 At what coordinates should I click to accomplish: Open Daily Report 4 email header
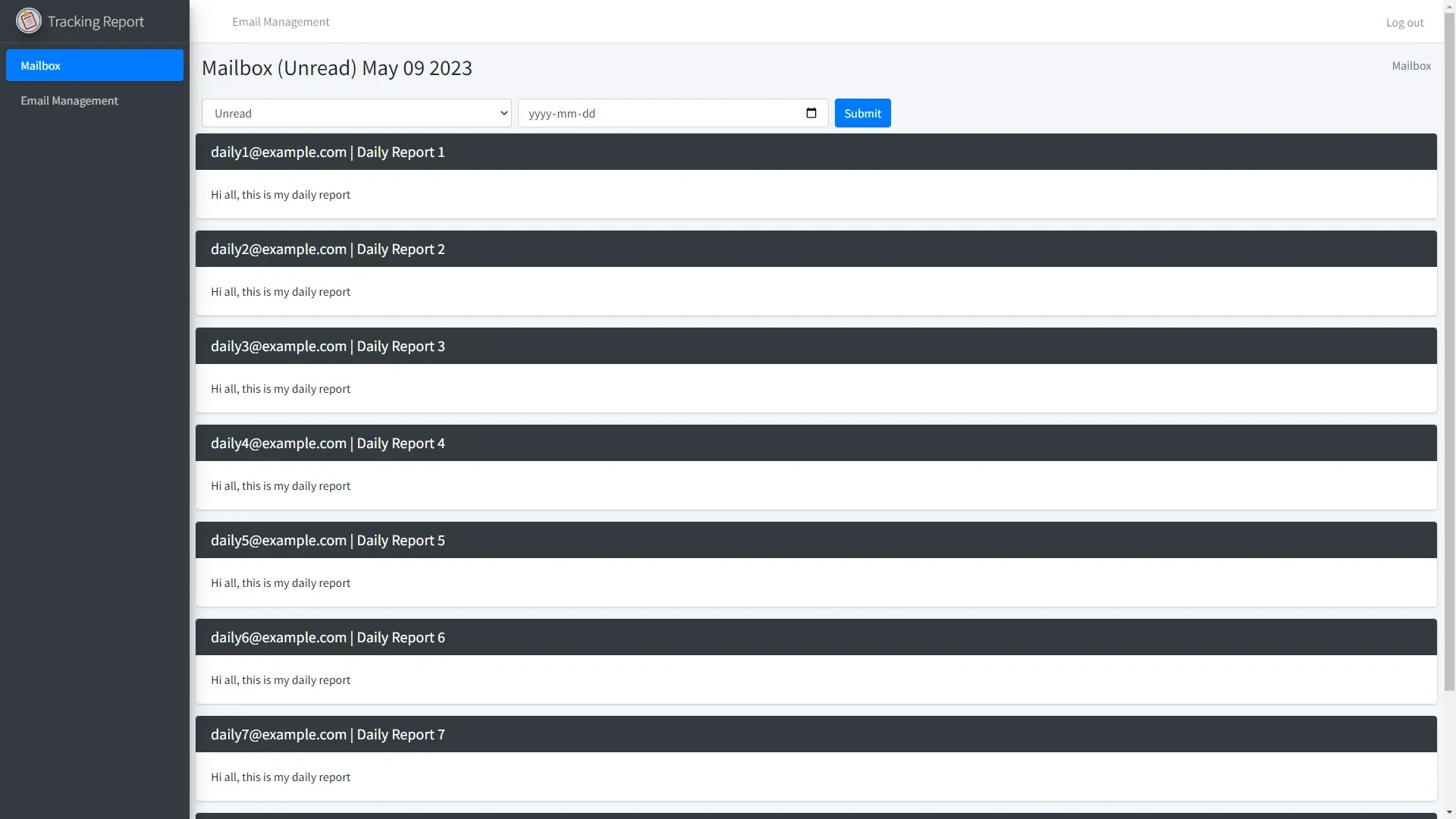coord(328,443)
